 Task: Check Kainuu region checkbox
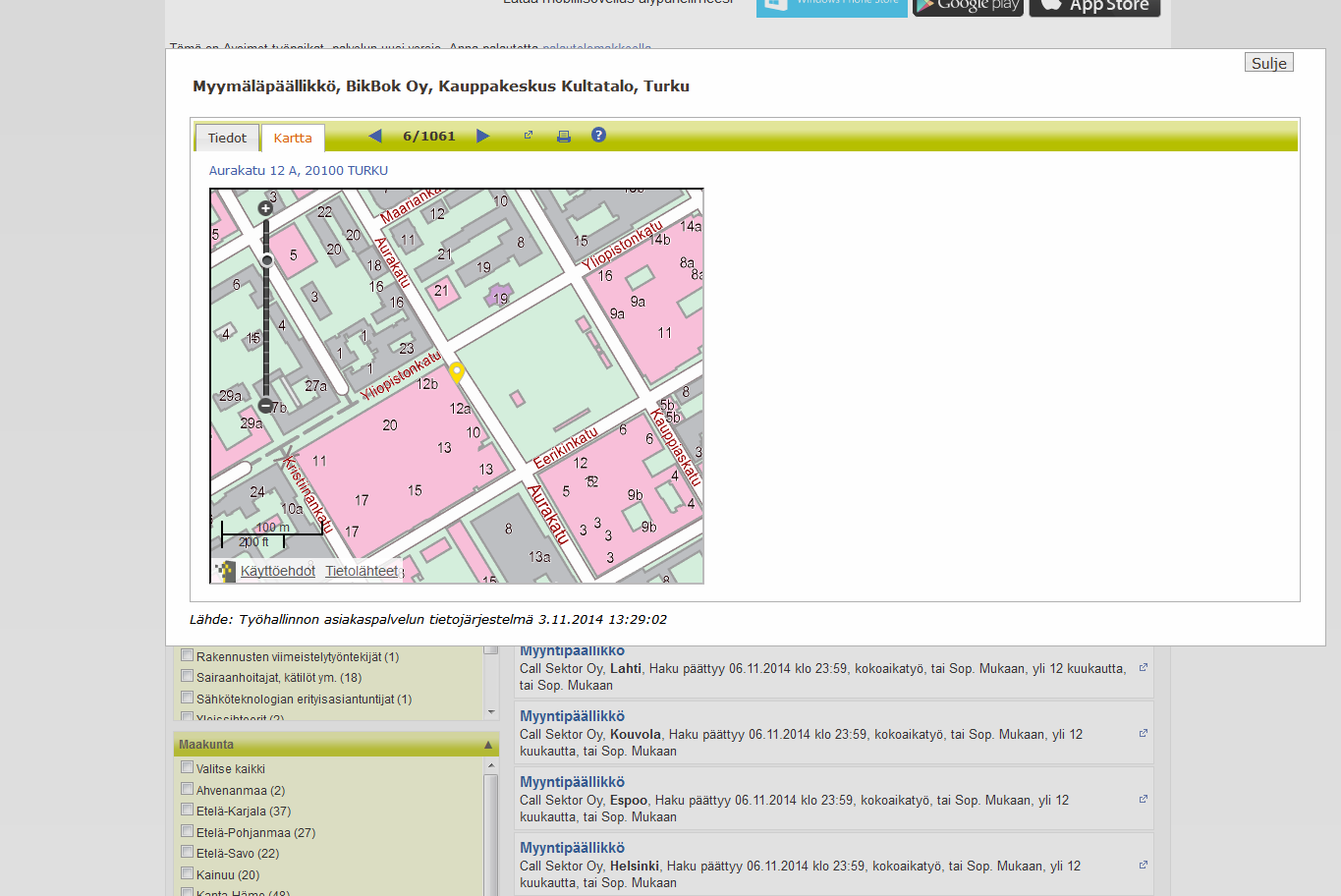tap(187, 873)
